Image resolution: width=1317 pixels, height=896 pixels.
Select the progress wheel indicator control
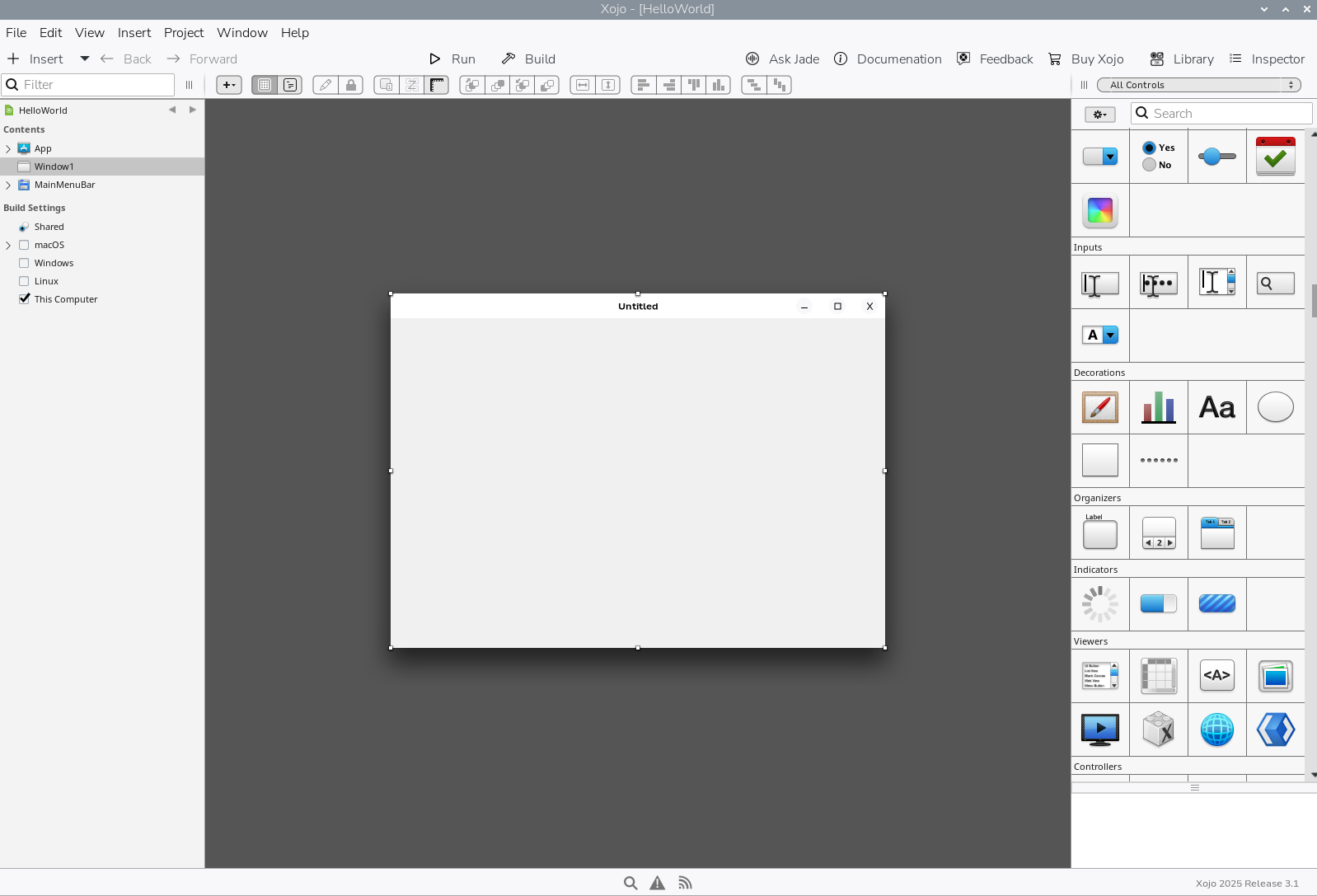(x=1099, y=604)
